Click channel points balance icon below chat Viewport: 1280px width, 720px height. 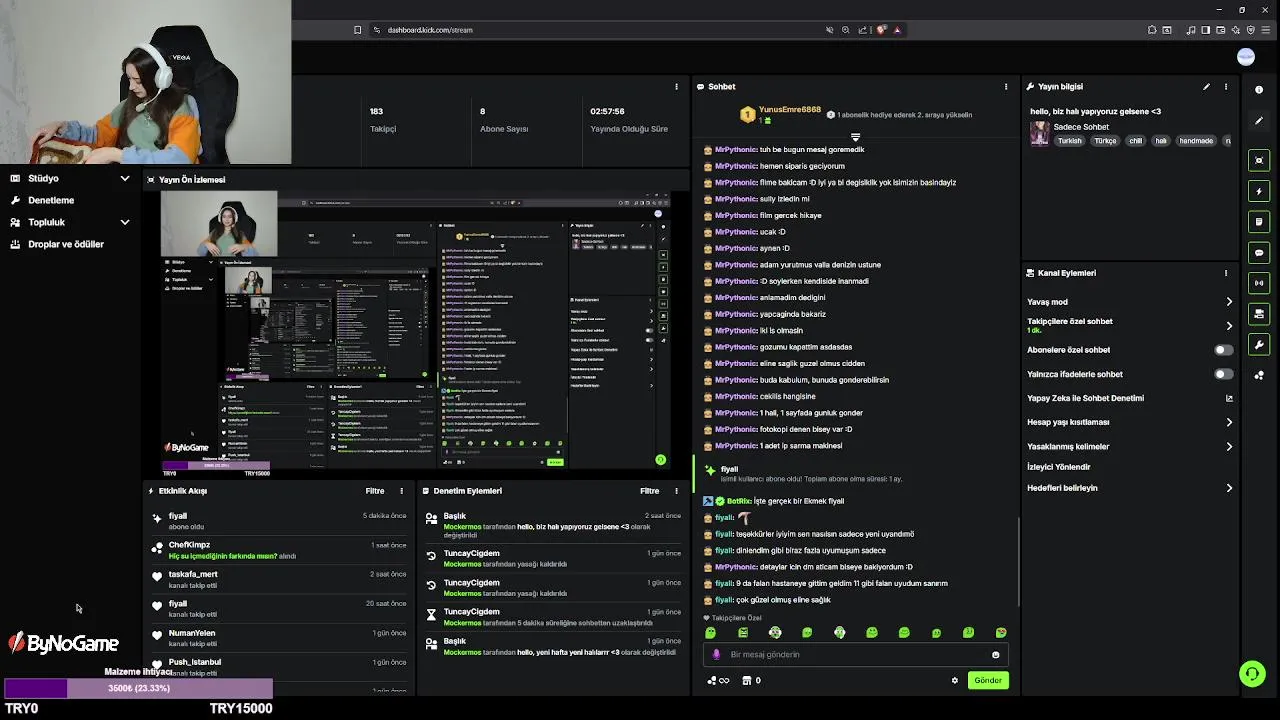tap(718, 681)
